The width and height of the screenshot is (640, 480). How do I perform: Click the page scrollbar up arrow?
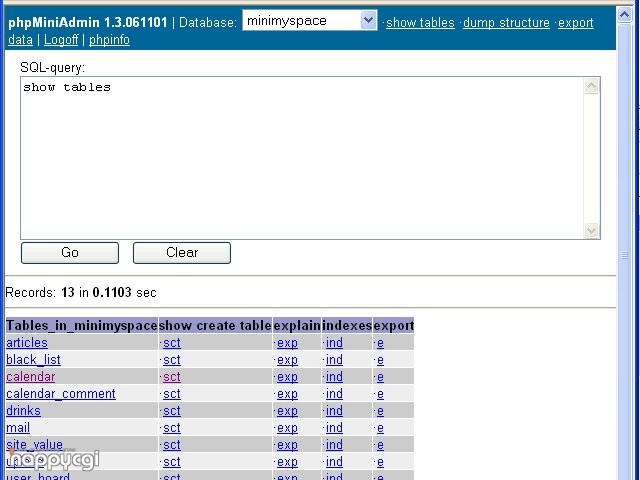click(624, 15)
